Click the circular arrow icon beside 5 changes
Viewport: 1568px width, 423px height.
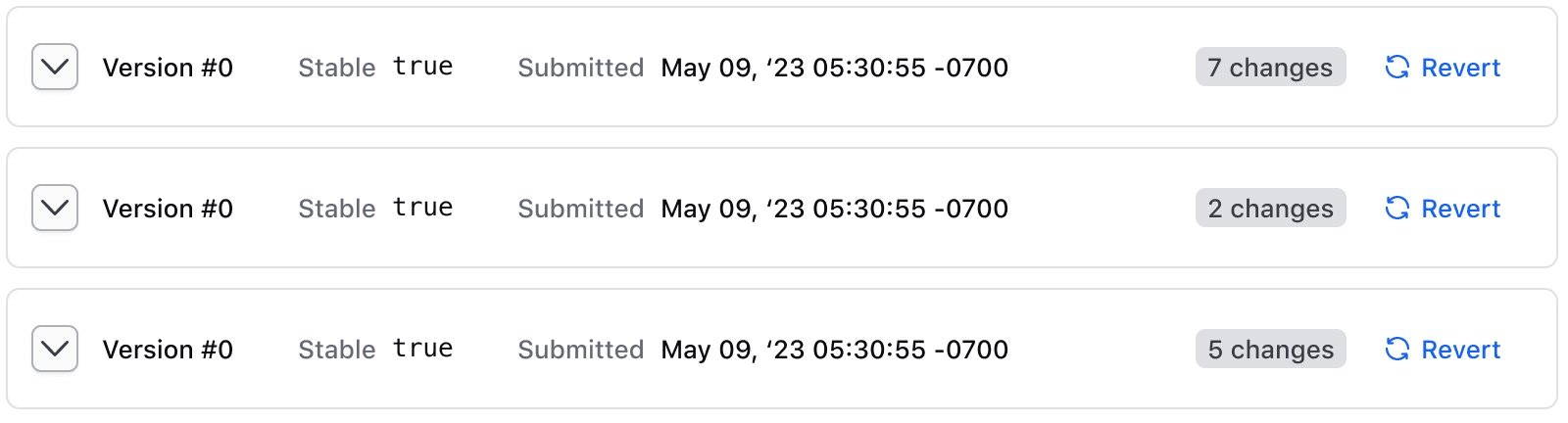click(x=1396, y=349)
